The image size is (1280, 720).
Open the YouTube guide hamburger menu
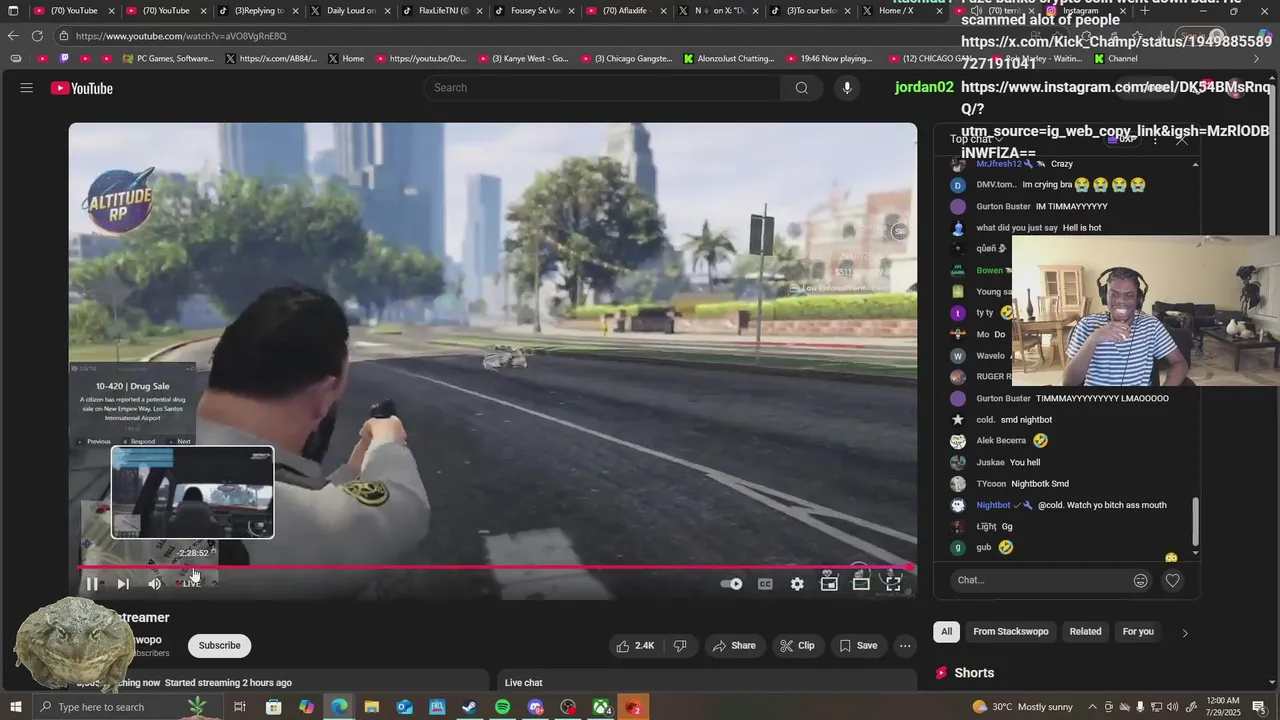[x=26, y=88]
